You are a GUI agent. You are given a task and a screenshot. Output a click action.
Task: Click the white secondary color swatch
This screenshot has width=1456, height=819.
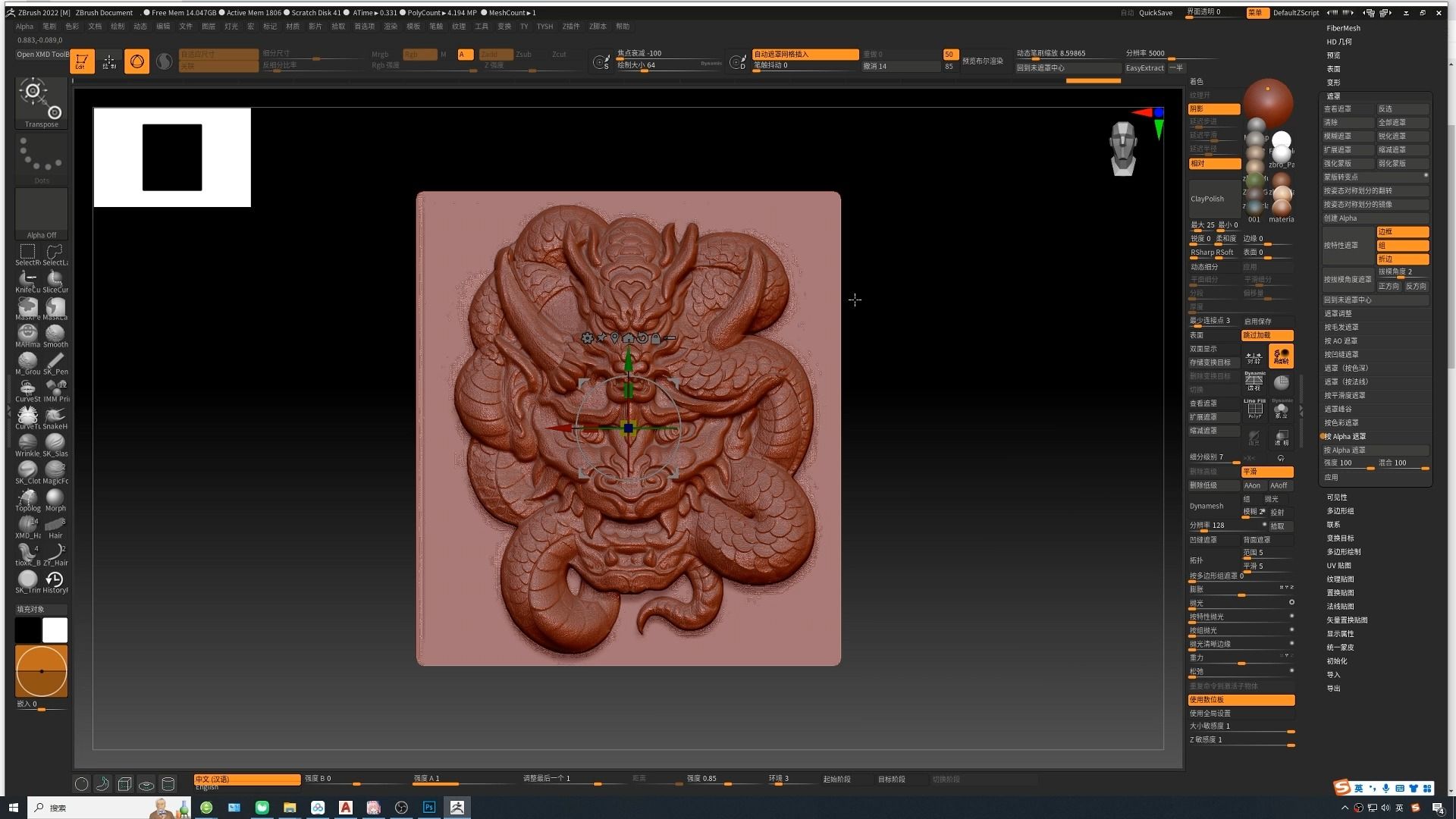point(55,630)
